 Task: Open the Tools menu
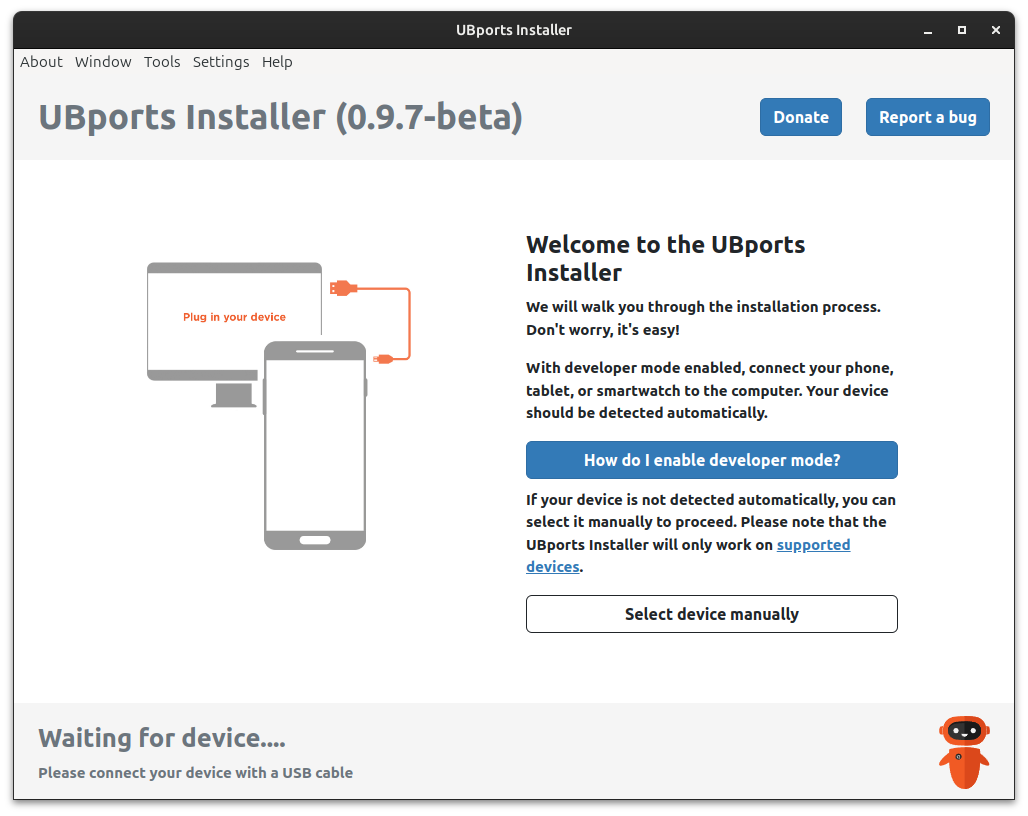162,62
